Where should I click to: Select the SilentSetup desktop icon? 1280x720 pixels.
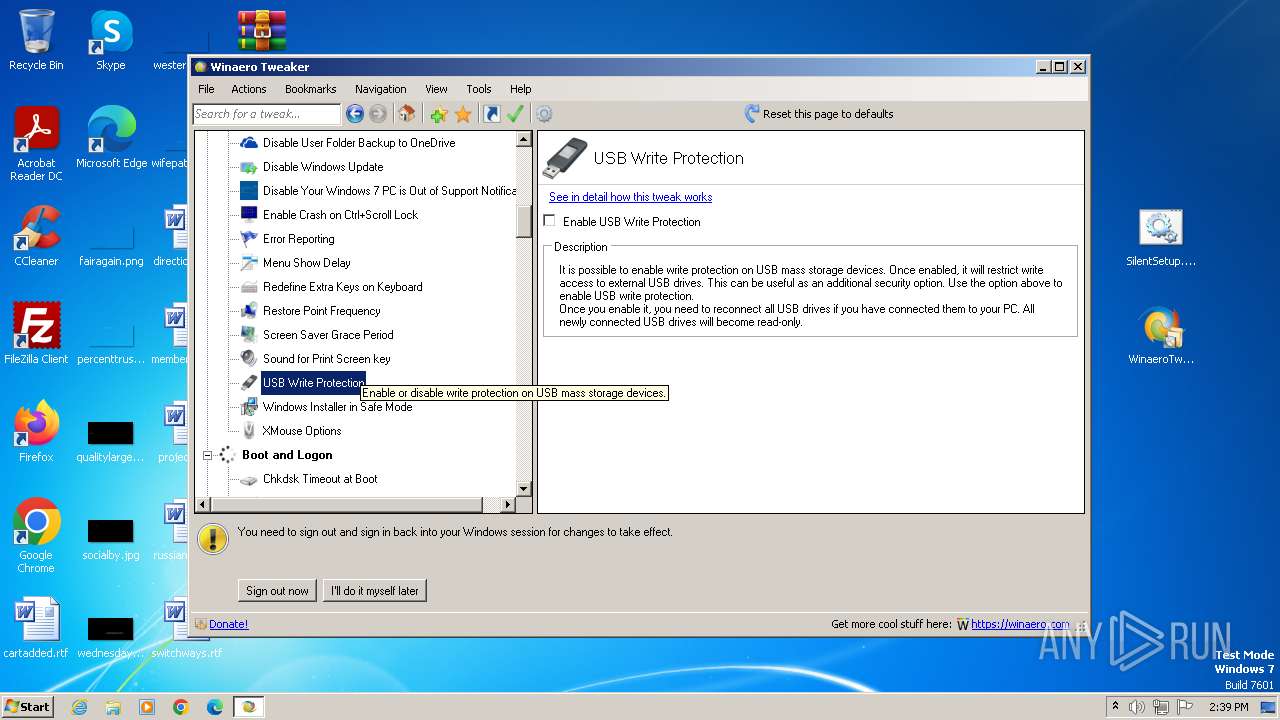pos(1160,238)
